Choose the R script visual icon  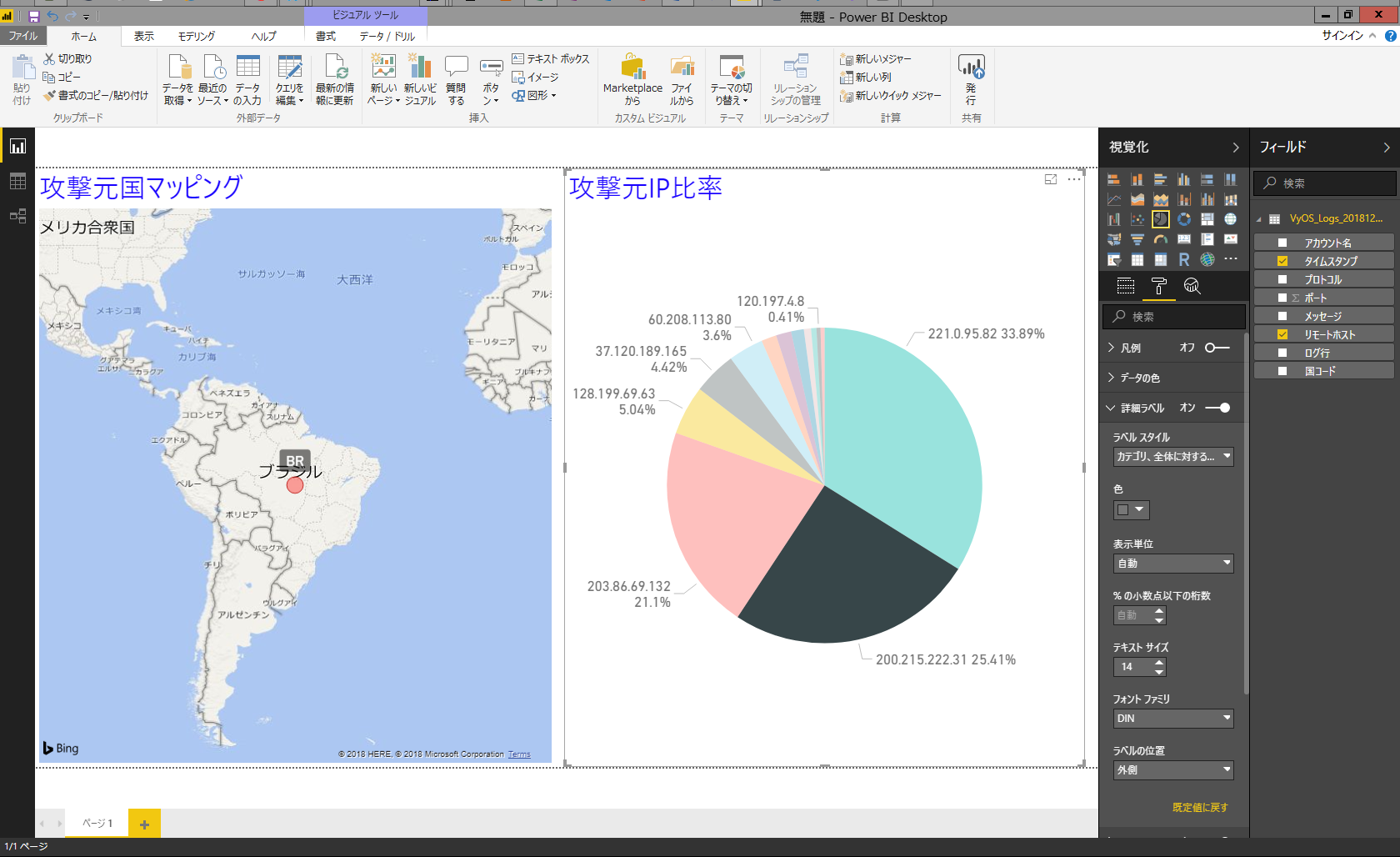pyautogui.click(x=1184, y=259)
